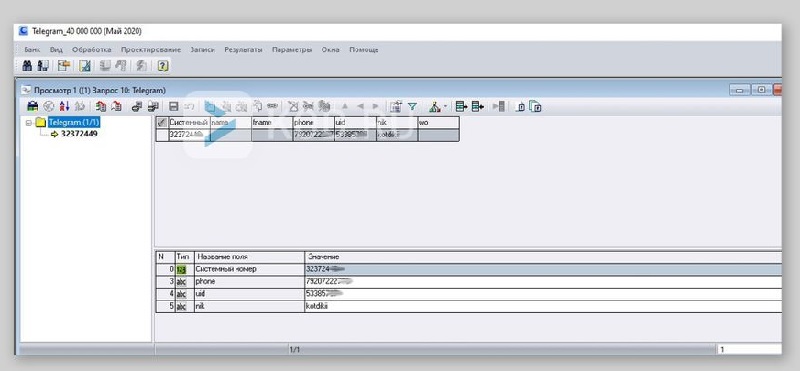
Task: Collapse the Telegram (1/1) tree node
Action: pyautogui.click(x=29, y=122)
